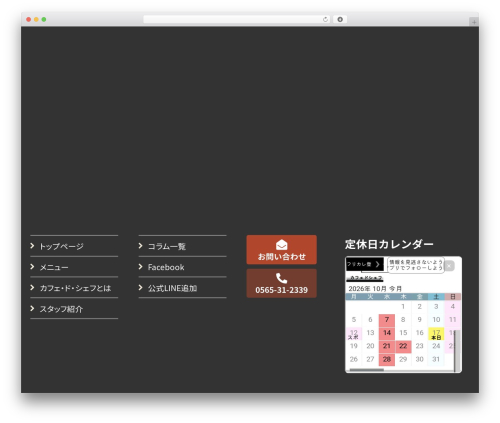This screenshot has height=423, width=500.
Task: Select October 1 on the calendar
Action: click(403, 307)
